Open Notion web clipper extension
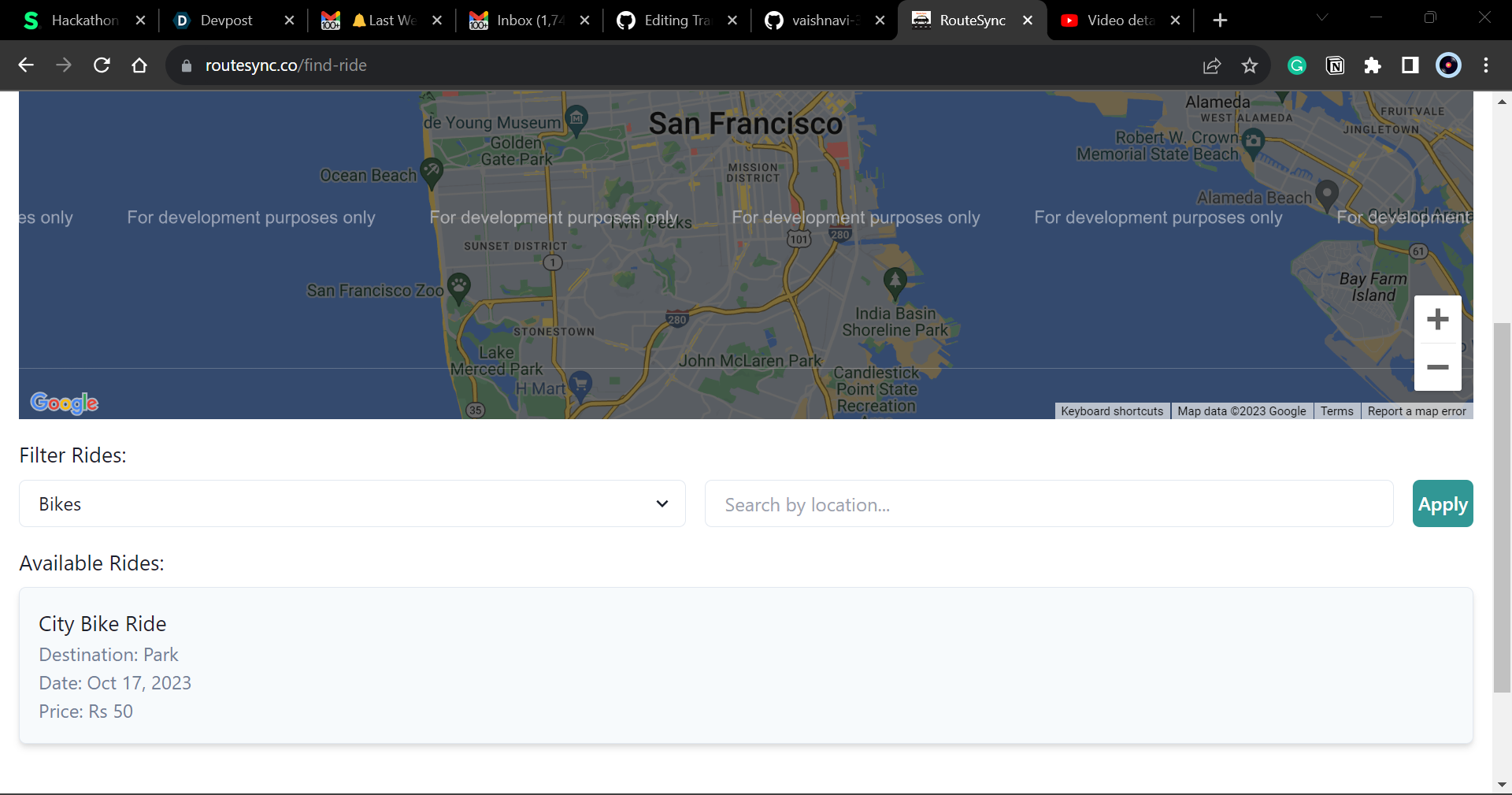Screen dimensions: 1512x795 coord(1335,66)
